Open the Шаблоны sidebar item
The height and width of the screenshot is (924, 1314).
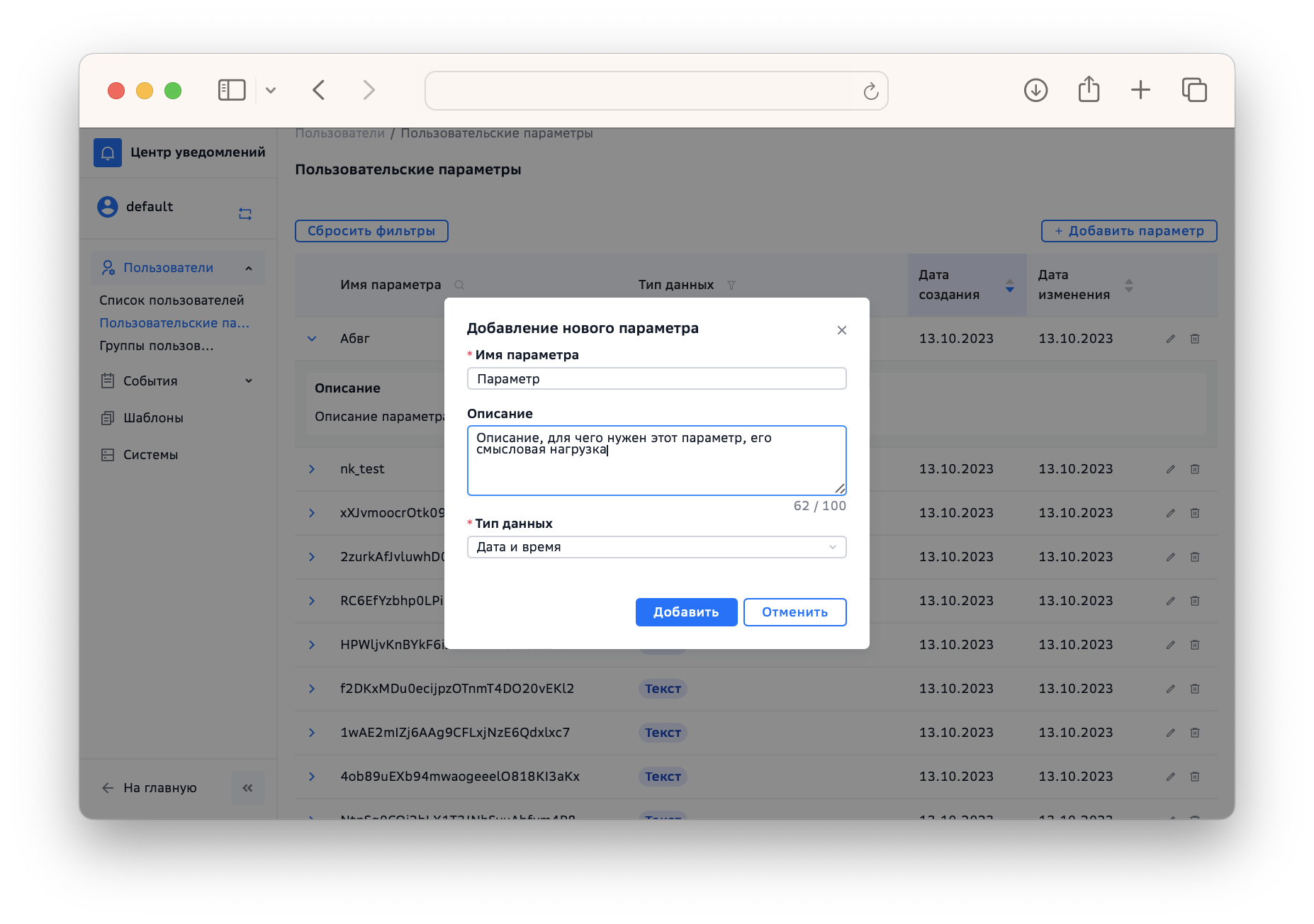coord(153,418)
